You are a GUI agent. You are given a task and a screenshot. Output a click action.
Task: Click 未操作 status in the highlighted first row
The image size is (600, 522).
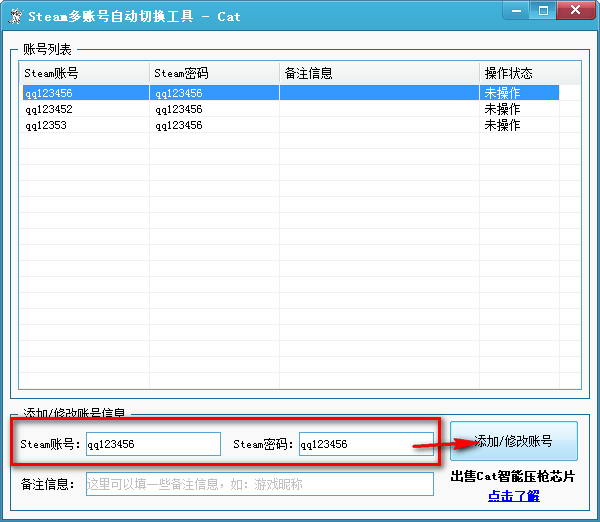[x=502, y=93]
